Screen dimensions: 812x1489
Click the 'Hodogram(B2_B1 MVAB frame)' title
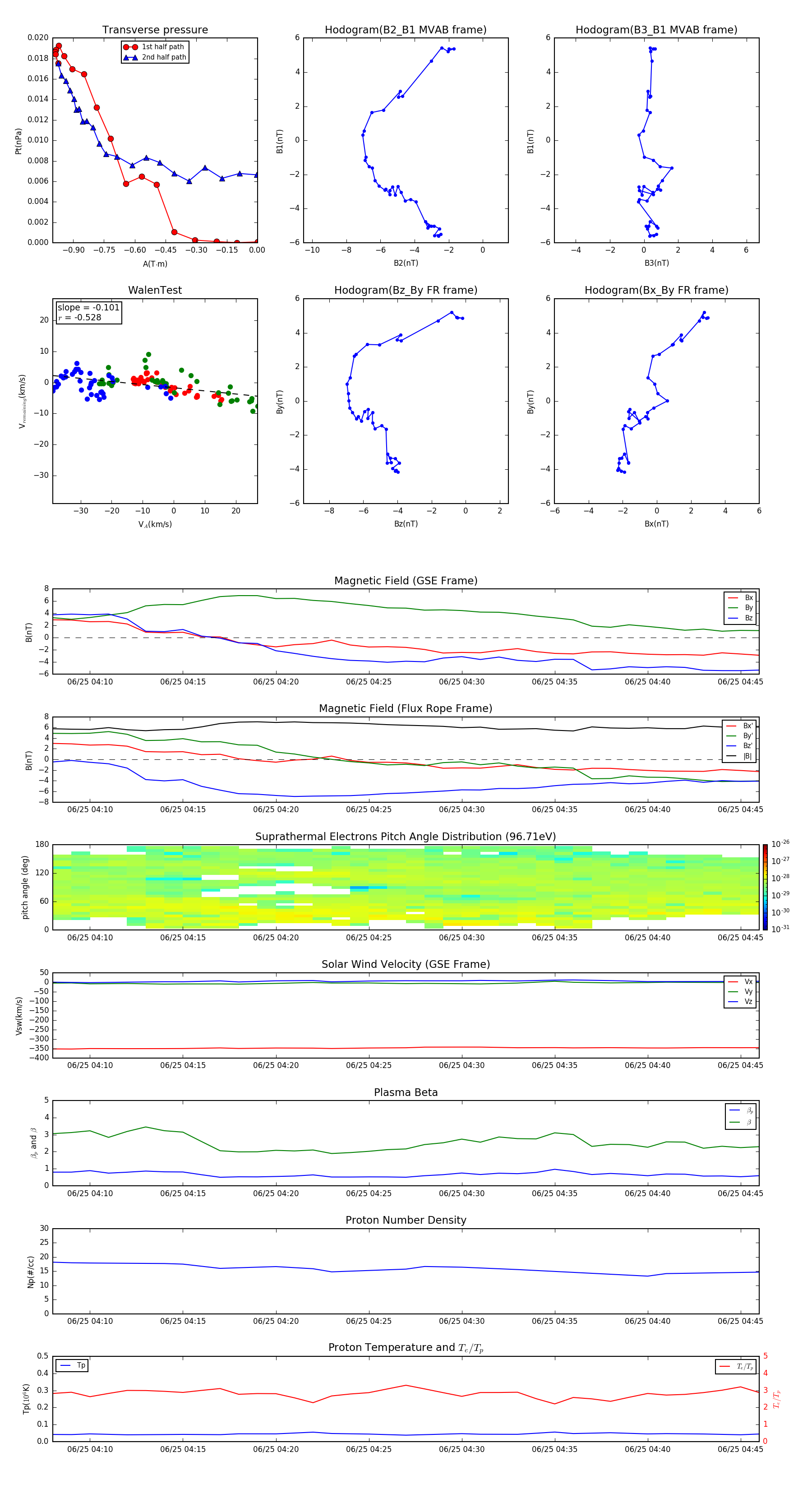pos(406,30)
